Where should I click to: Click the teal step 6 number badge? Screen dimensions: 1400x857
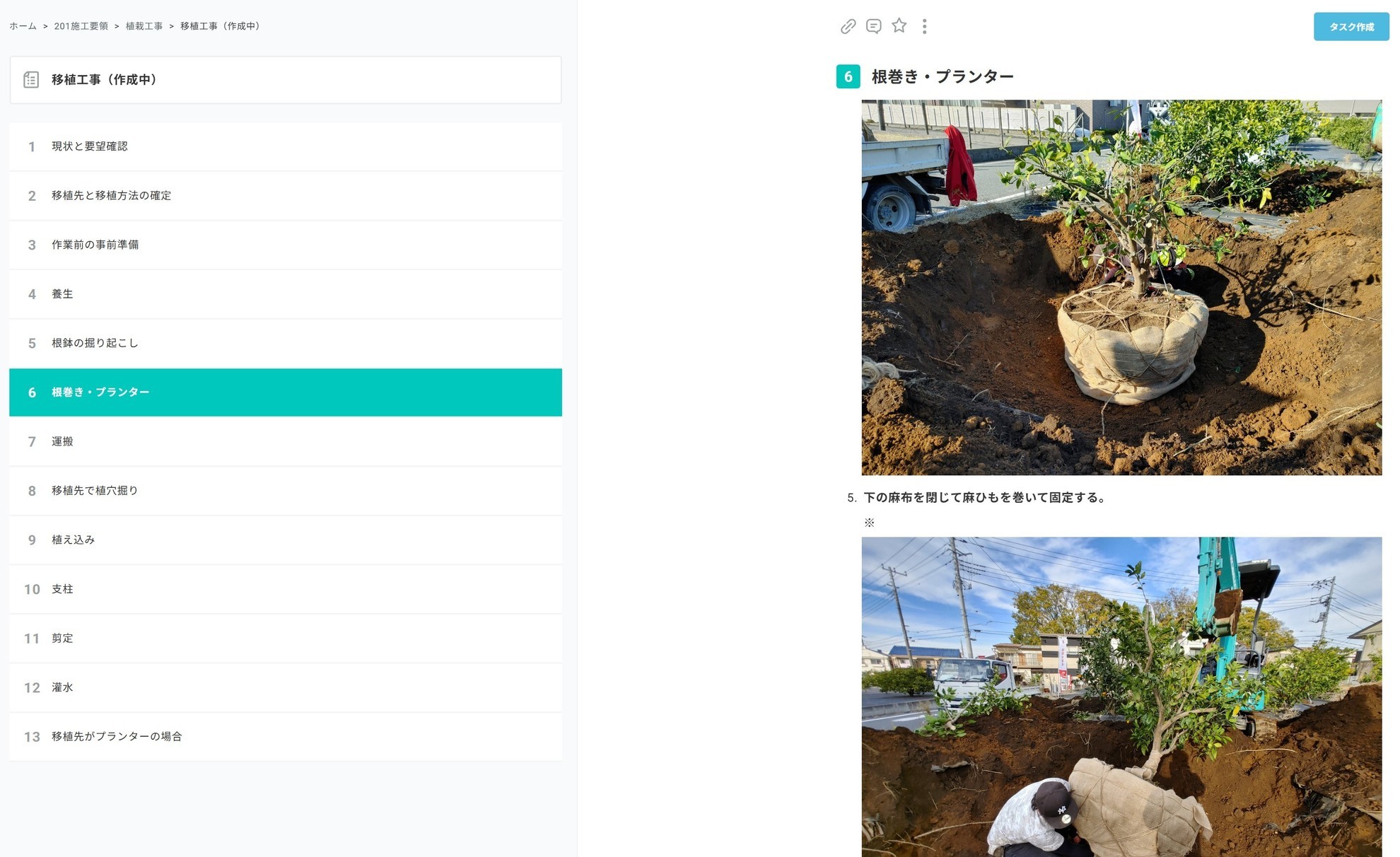848,76
